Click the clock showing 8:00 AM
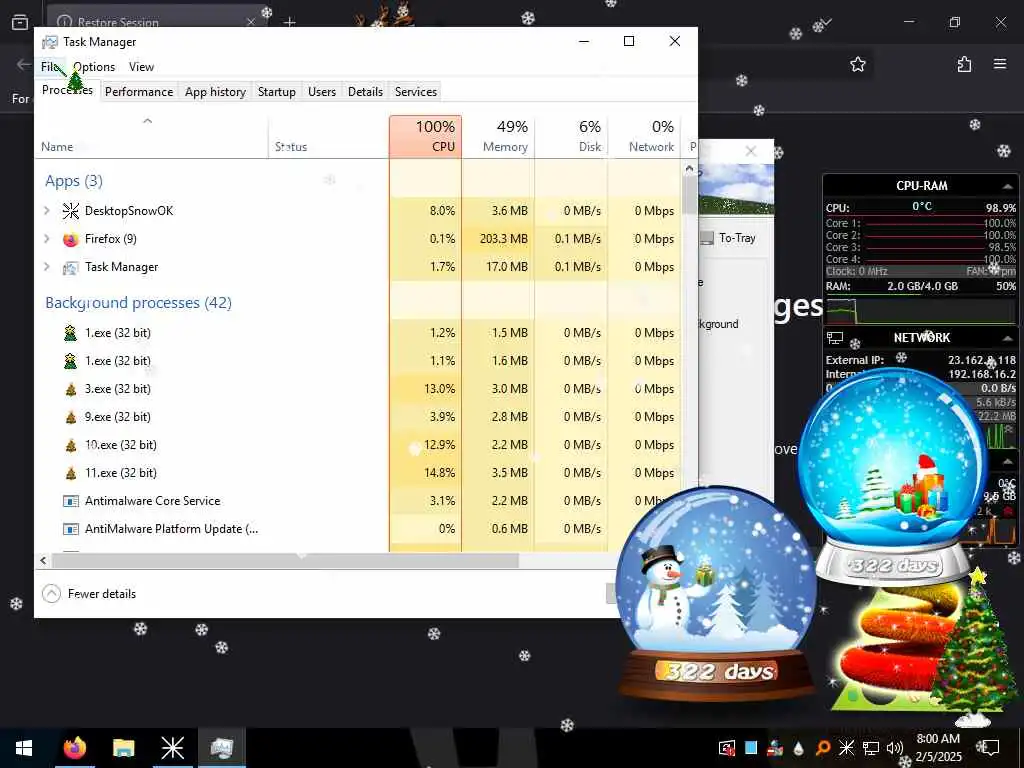Screen dimensions: 1024x768 pyautogui.click(x=938, y=739)
